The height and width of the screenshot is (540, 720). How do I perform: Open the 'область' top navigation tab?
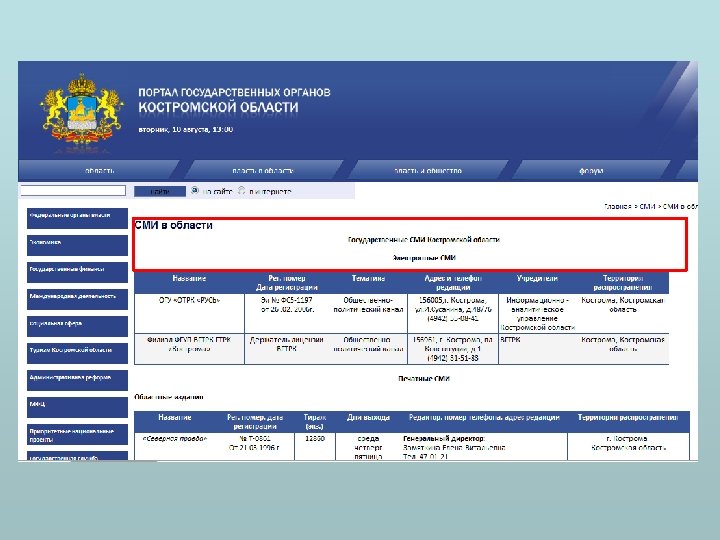click(x=99, y=171)
